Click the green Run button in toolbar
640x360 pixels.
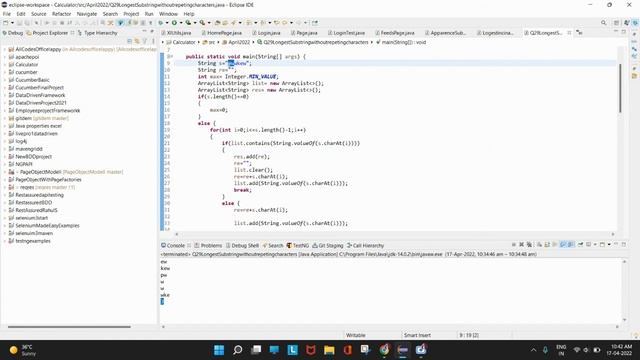coord(174,23)
